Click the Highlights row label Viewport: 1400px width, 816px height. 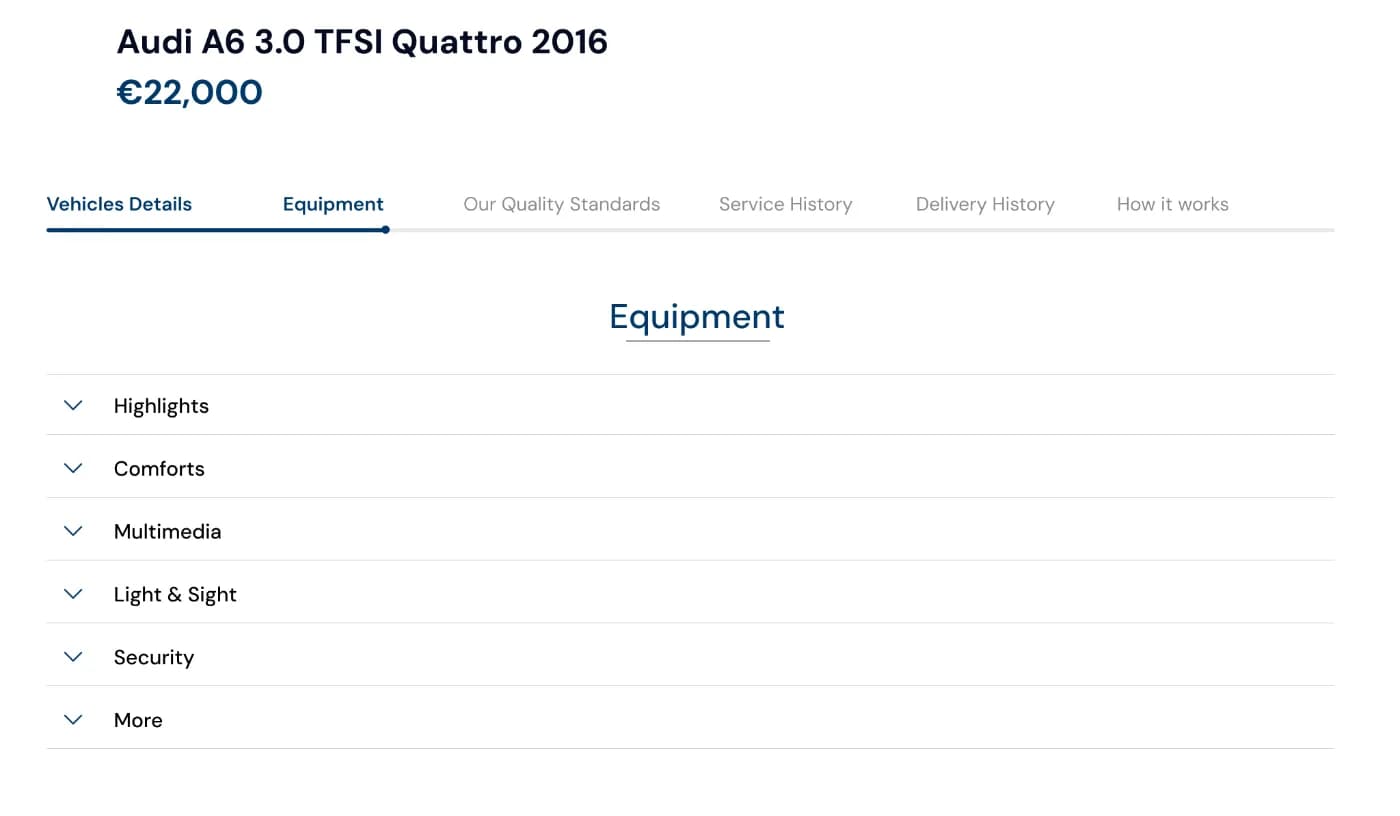pyautogui.click(x=161, y=406)
